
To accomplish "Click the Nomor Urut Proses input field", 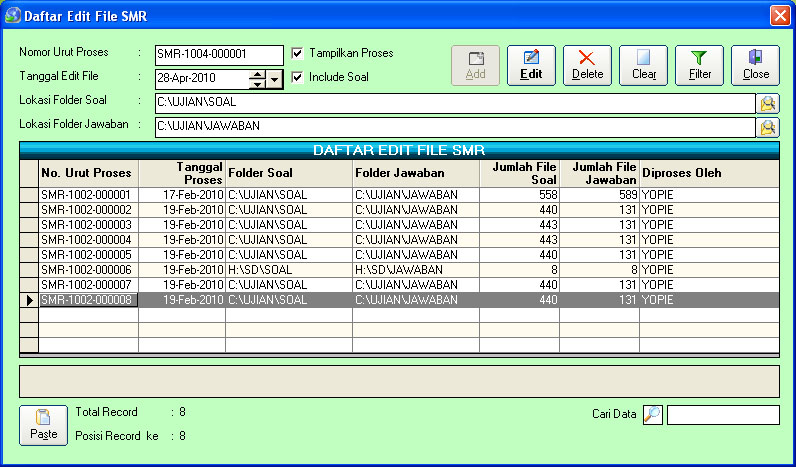I will click(x=219, y=54).
